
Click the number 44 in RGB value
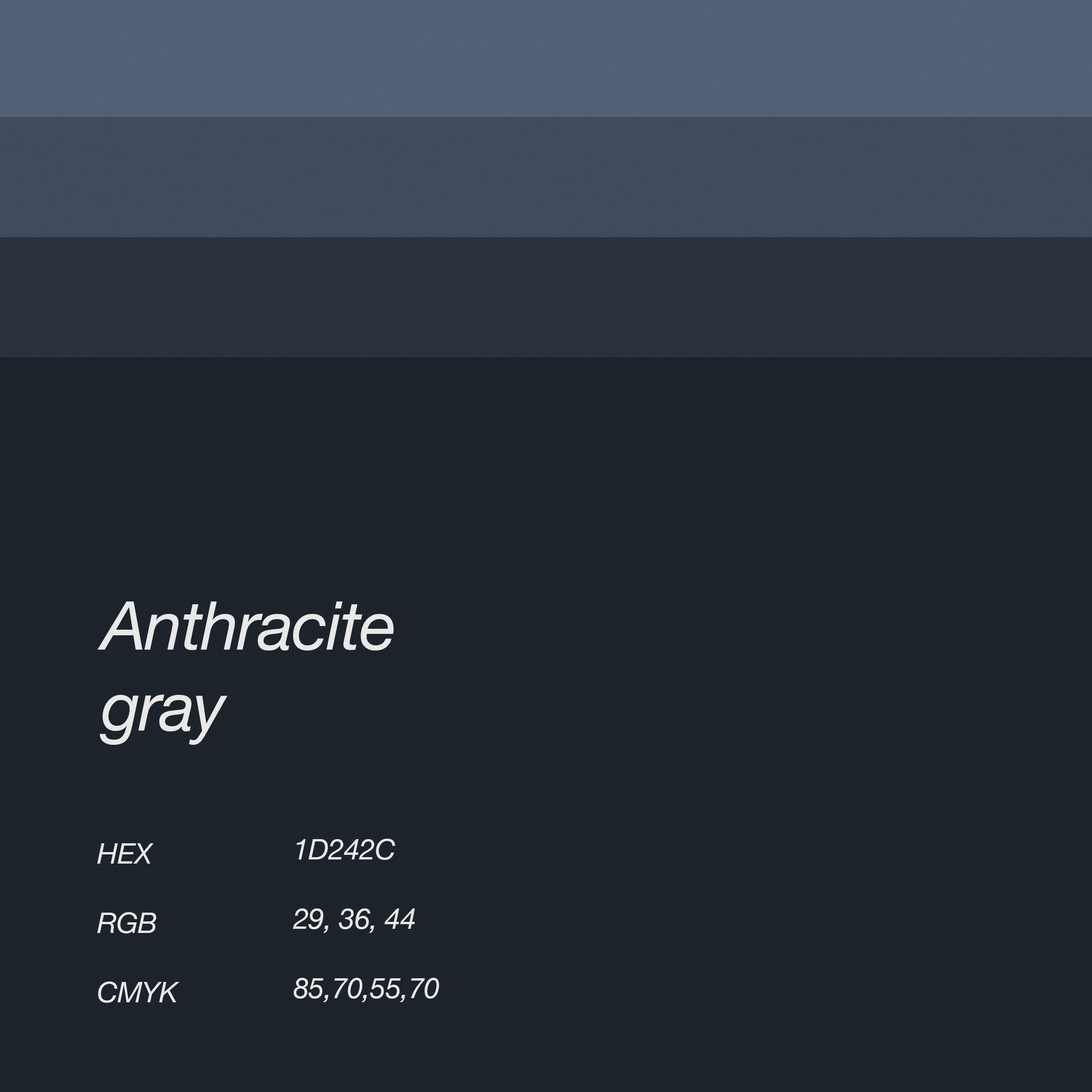click(x=400, y=920)
